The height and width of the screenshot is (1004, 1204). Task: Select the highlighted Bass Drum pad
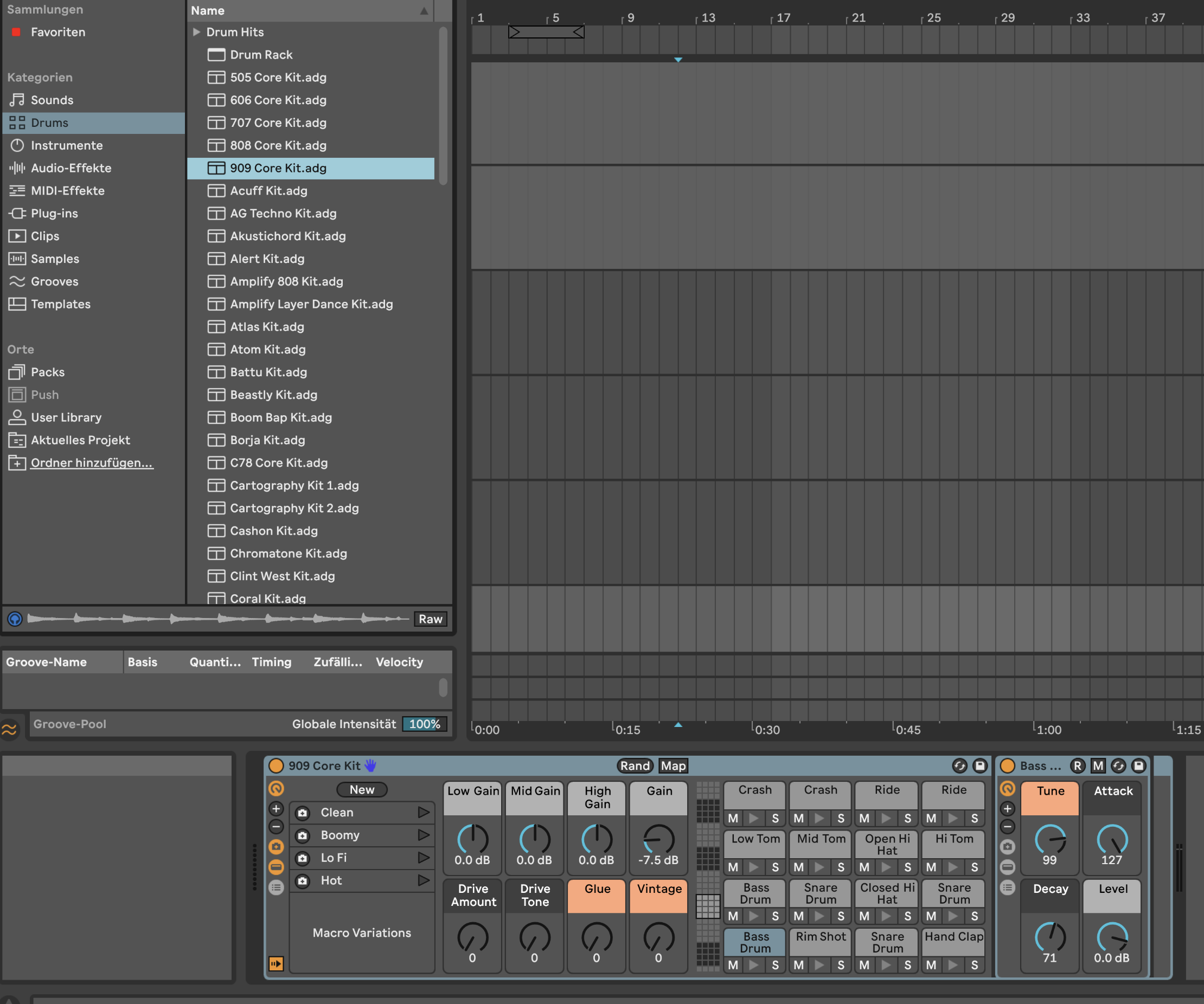click(x=754, y=942)
